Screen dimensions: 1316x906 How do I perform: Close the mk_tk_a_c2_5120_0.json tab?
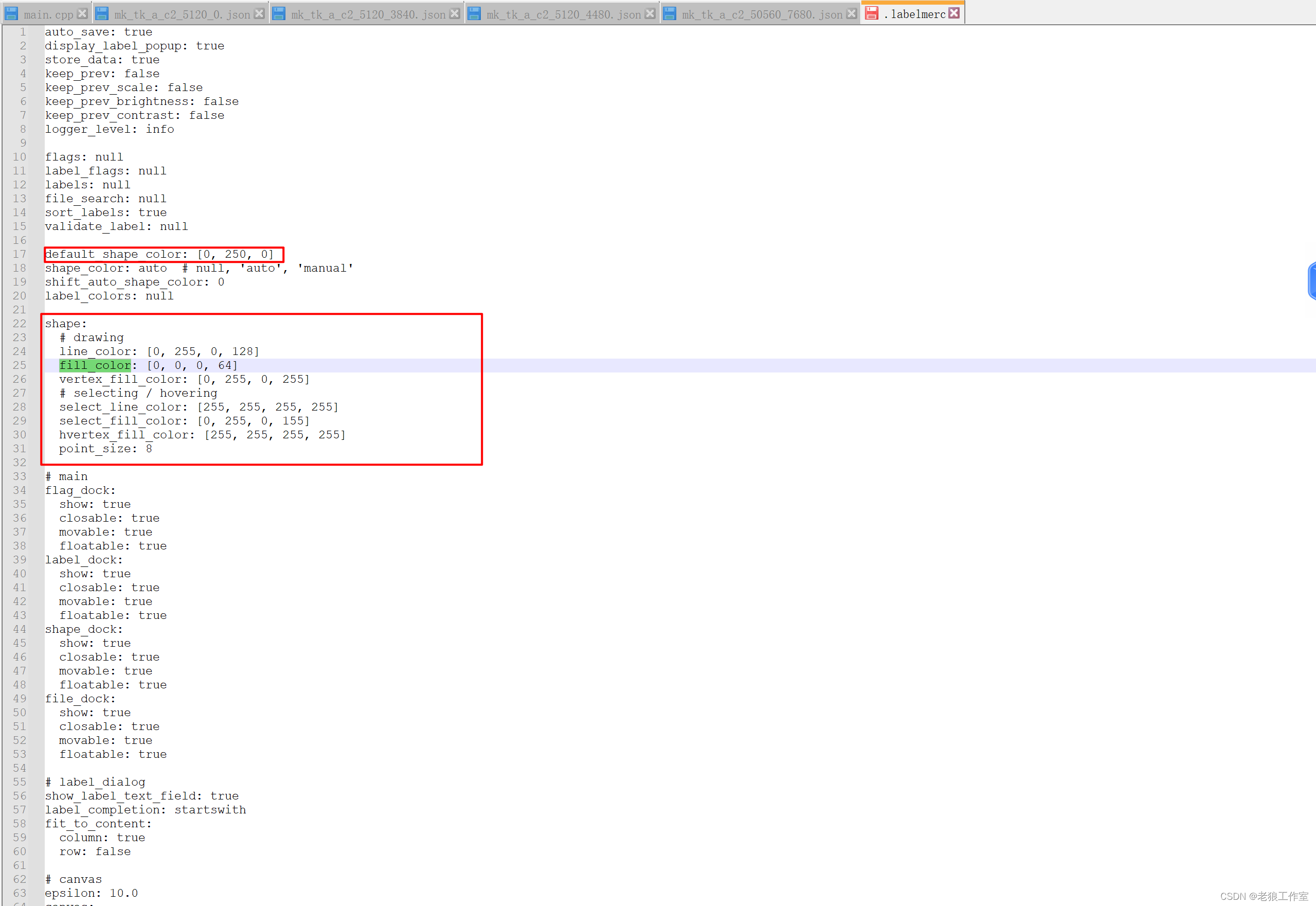tap(259, 13)
